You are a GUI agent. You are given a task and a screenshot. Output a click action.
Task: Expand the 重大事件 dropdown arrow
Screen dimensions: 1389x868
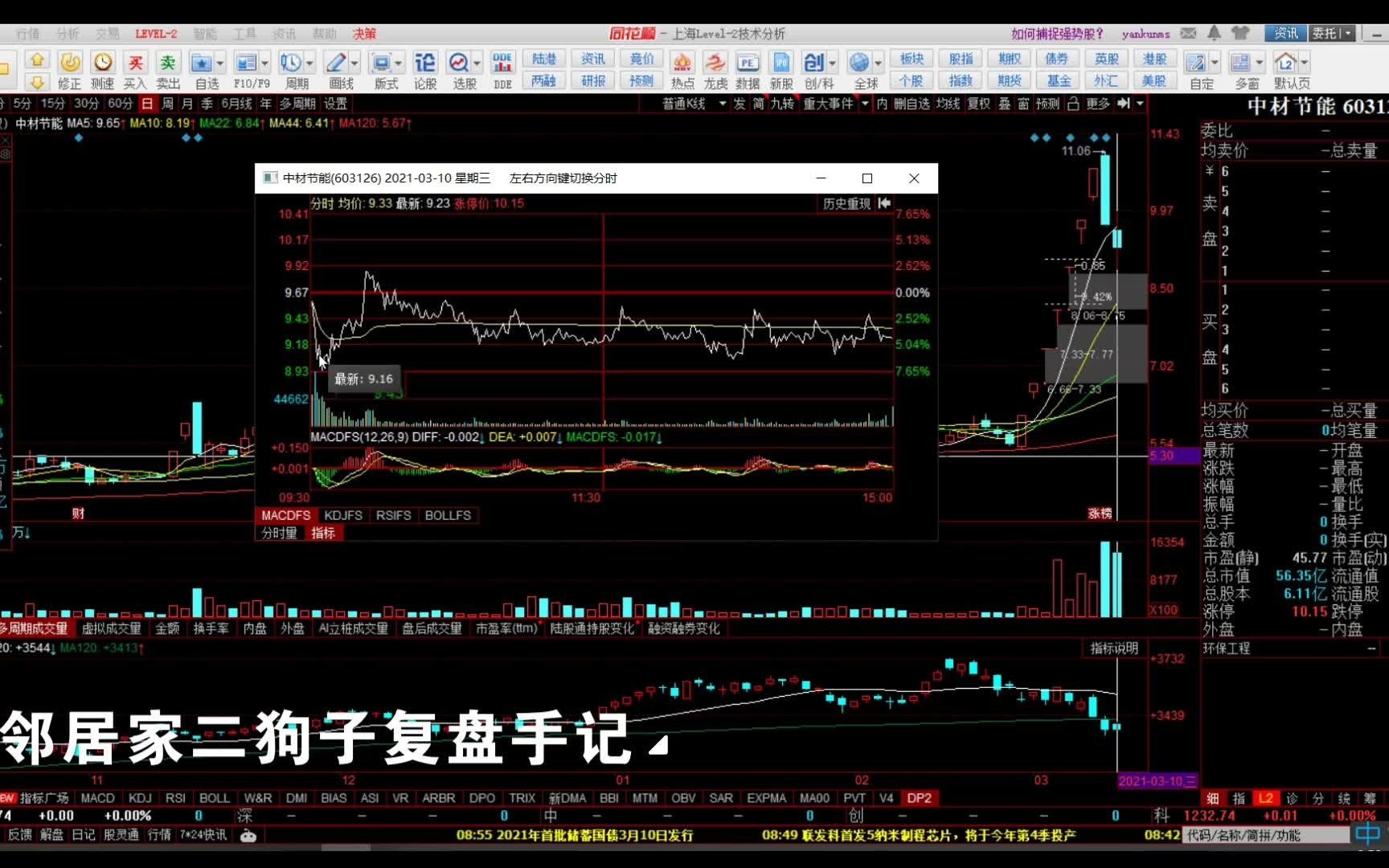[x=865, y=104]
